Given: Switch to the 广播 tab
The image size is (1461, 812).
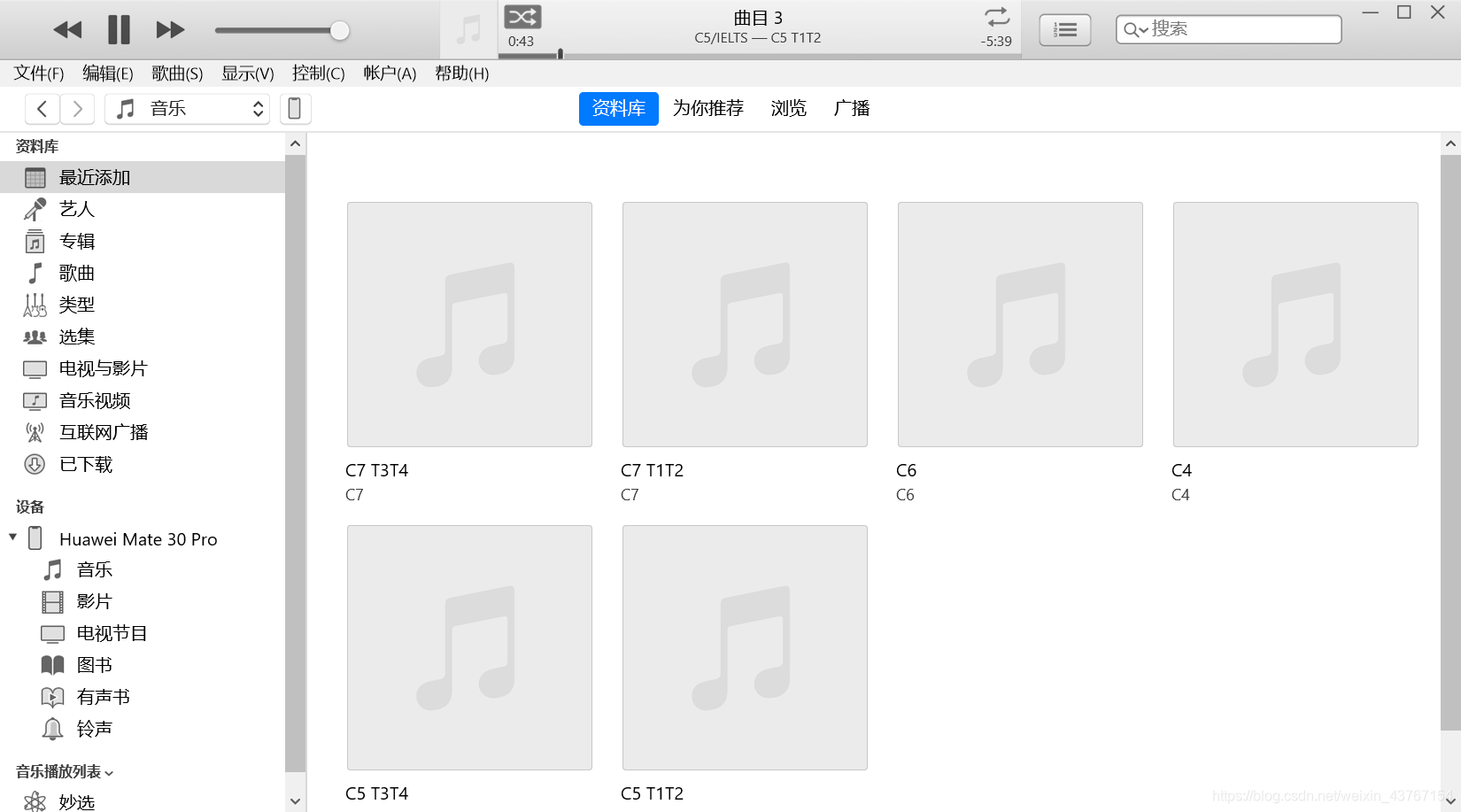Looking at the screenshot, I should click(x=851, y=109).
